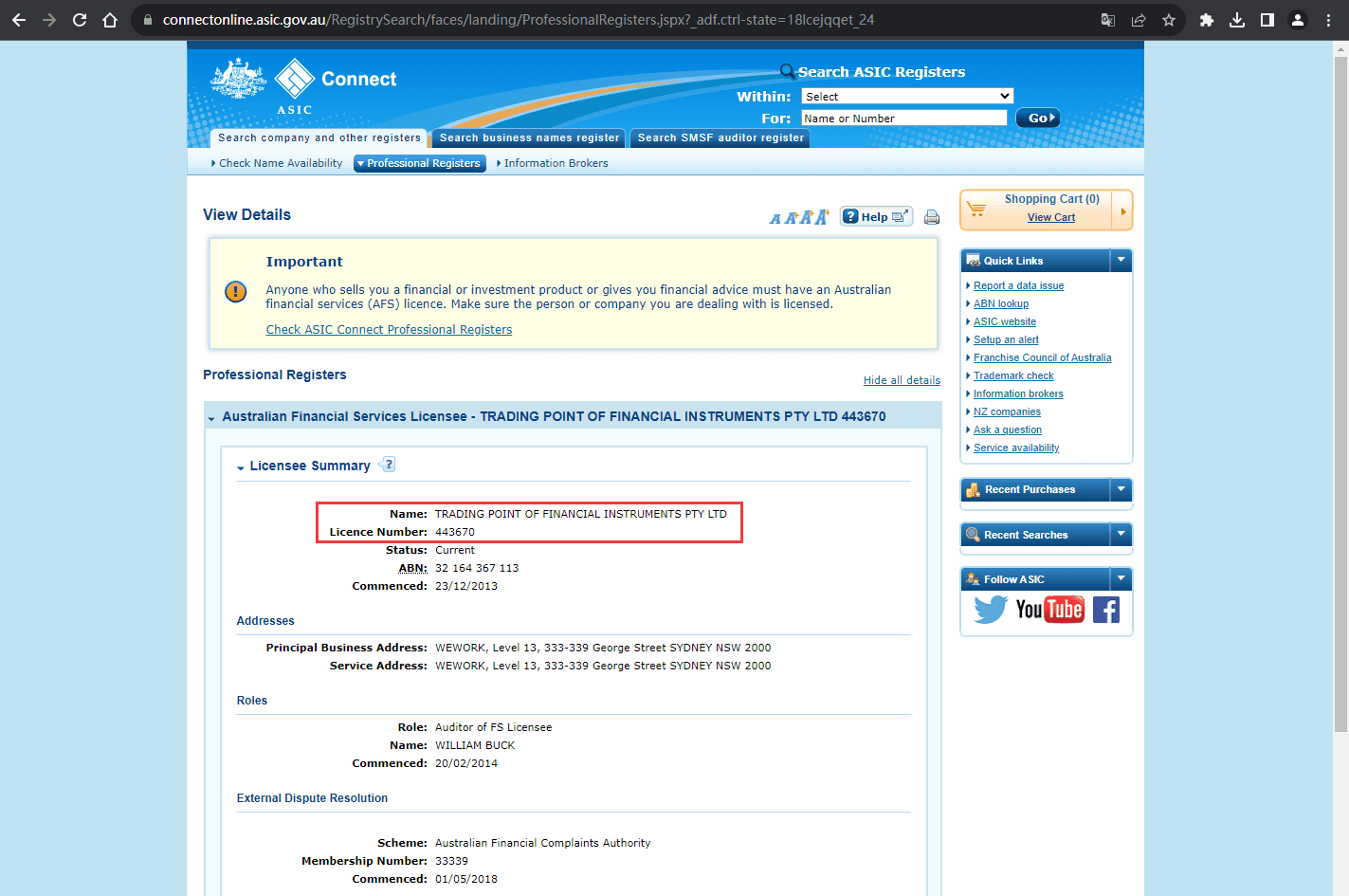Click the browser address bar URL
This screenshot has width=1349, height=896.
pyautogui.click(x=519, y=20)
